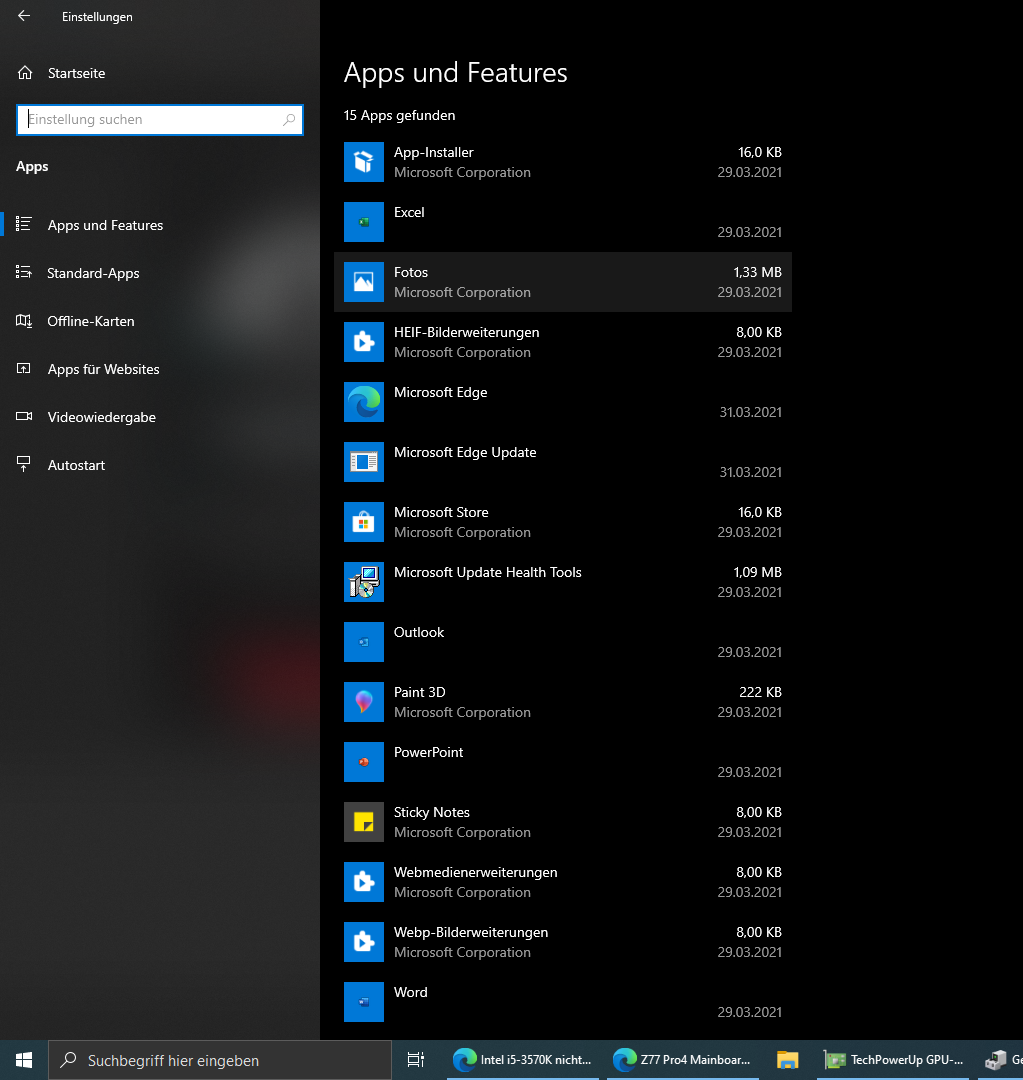Viewport: 1023px width, 1080px height.
Task: Go back with the arrow icon
Action: (24, 16)
